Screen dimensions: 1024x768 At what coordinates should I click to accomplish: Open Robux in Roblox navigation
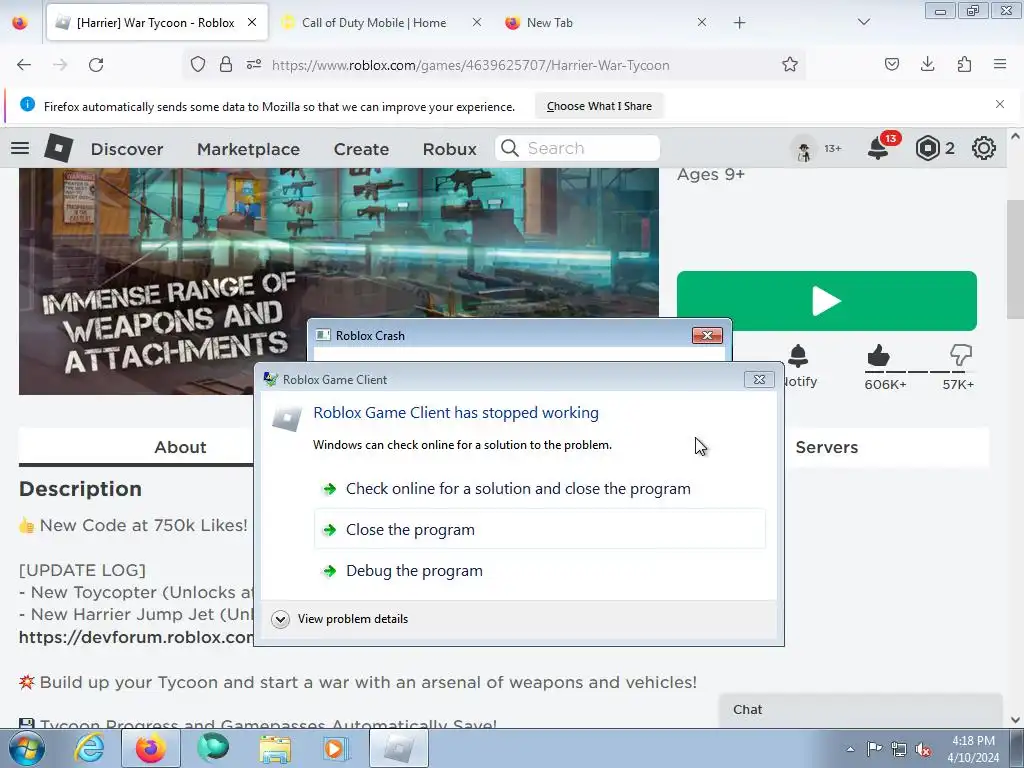pyautogui.click(x=449, y=149)
